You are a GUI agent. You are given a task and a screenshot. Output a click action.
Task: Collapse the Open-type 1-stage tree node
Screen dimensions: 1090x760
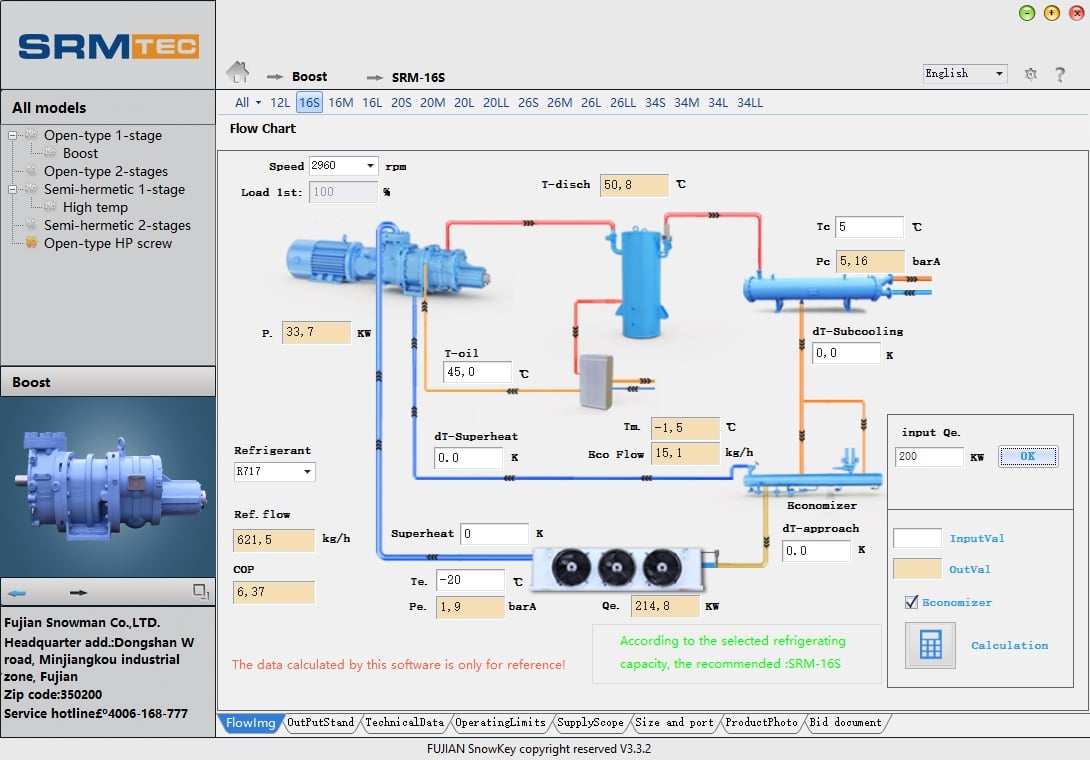pos(13,135)
